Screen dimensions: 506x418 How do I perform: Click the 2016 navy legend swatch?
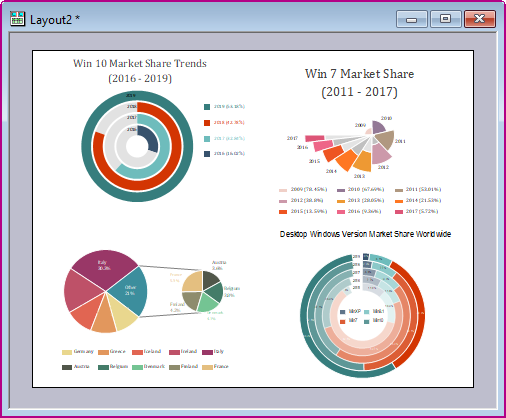pyautogui.click(x=207, y=154)
